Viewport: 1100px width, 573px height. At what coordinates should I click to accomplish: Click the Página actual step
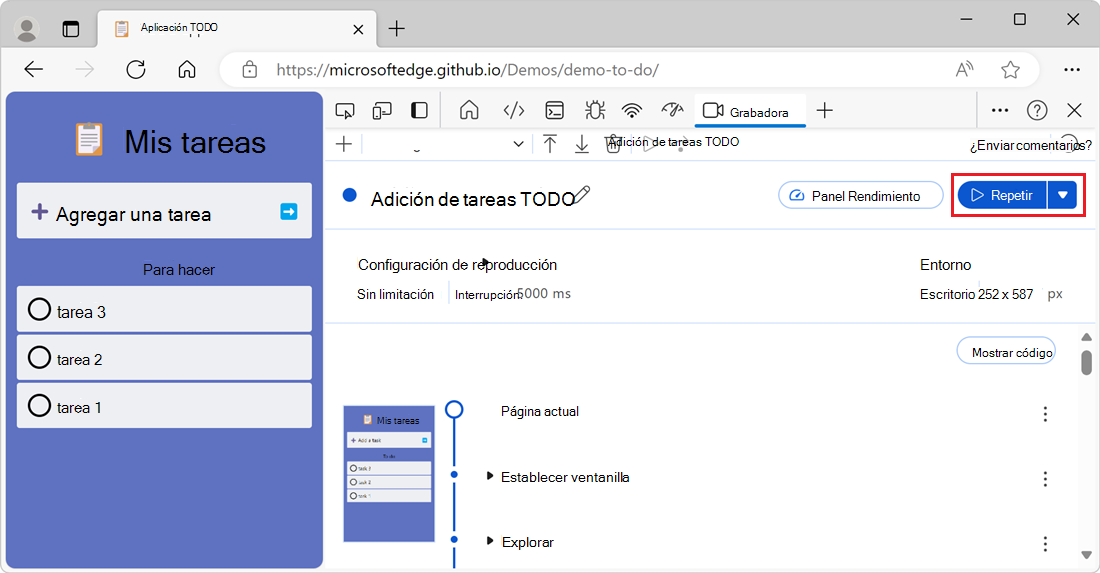[x=539, y=412]
